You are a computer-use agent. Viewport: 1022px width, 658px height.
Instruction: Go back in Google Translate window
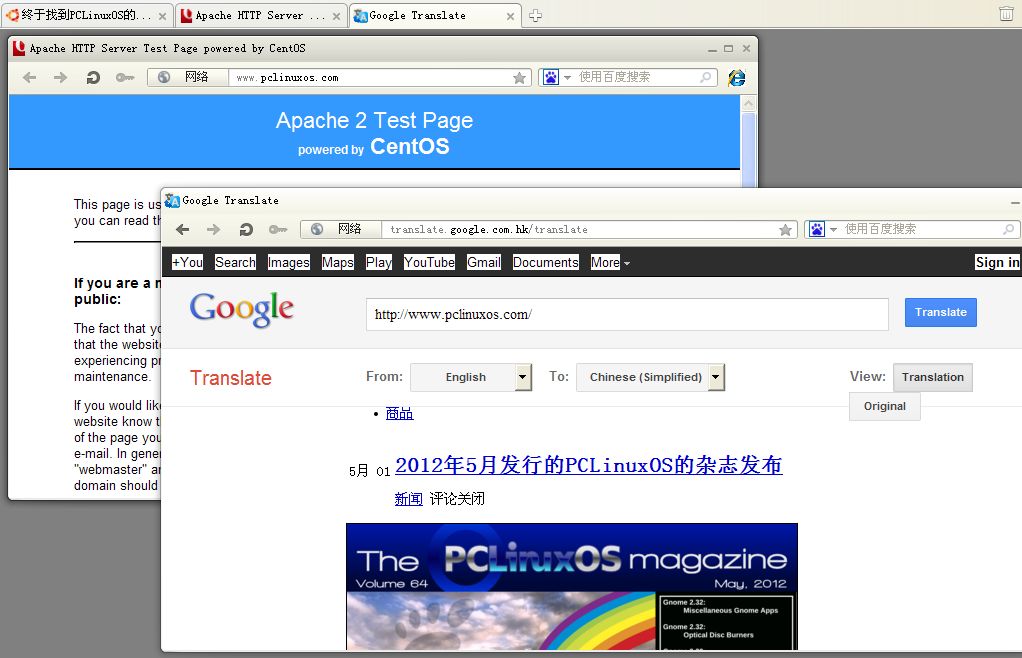pos(182,229)
